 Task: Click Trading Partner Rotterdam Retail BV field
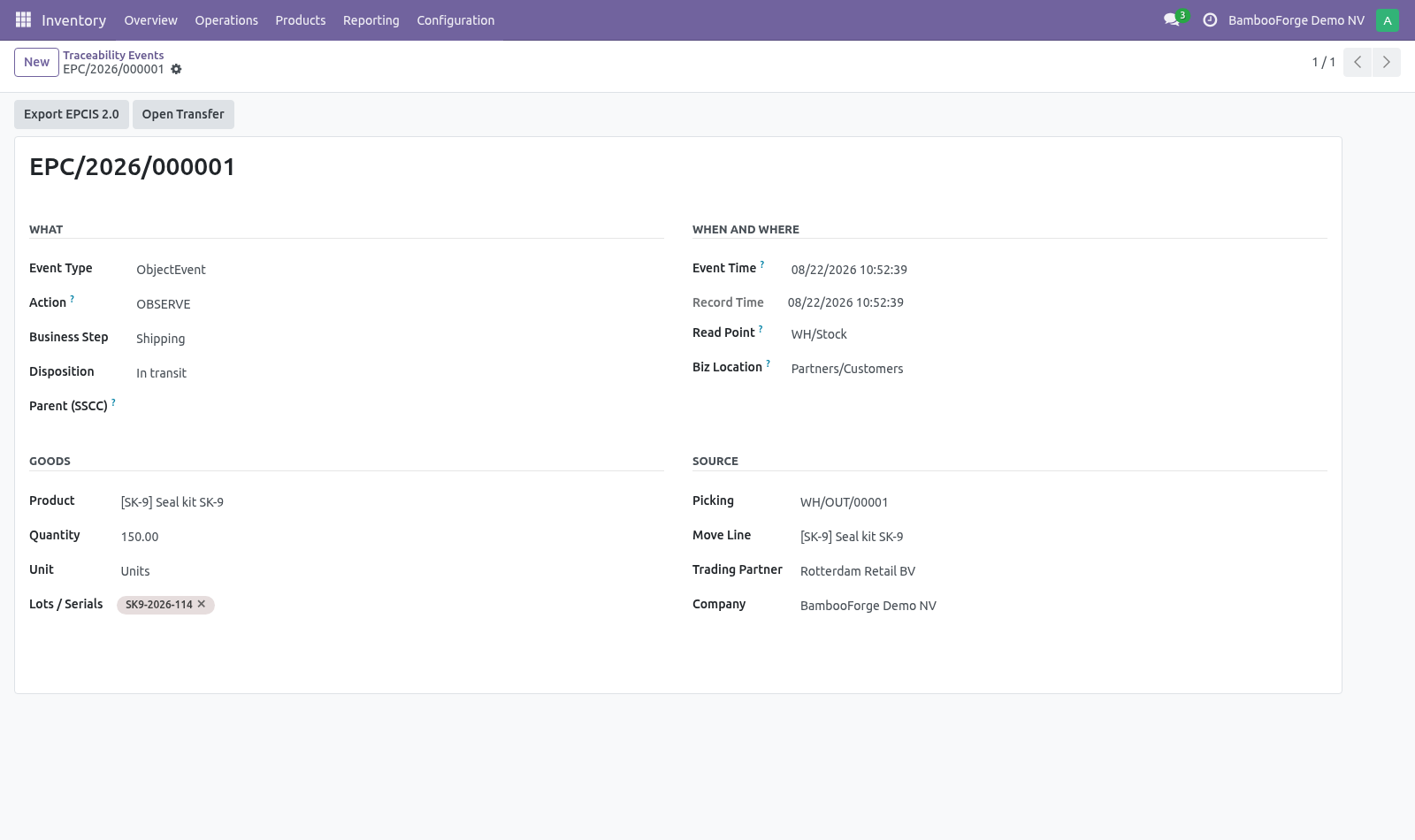click(x=1063, y=571)
